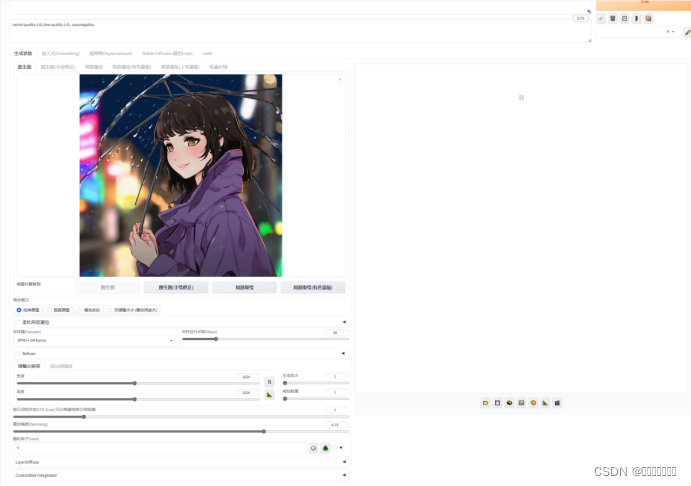Click the third copy-image-to button
This screenshot has height=486, width=691.
click(245, 288)
